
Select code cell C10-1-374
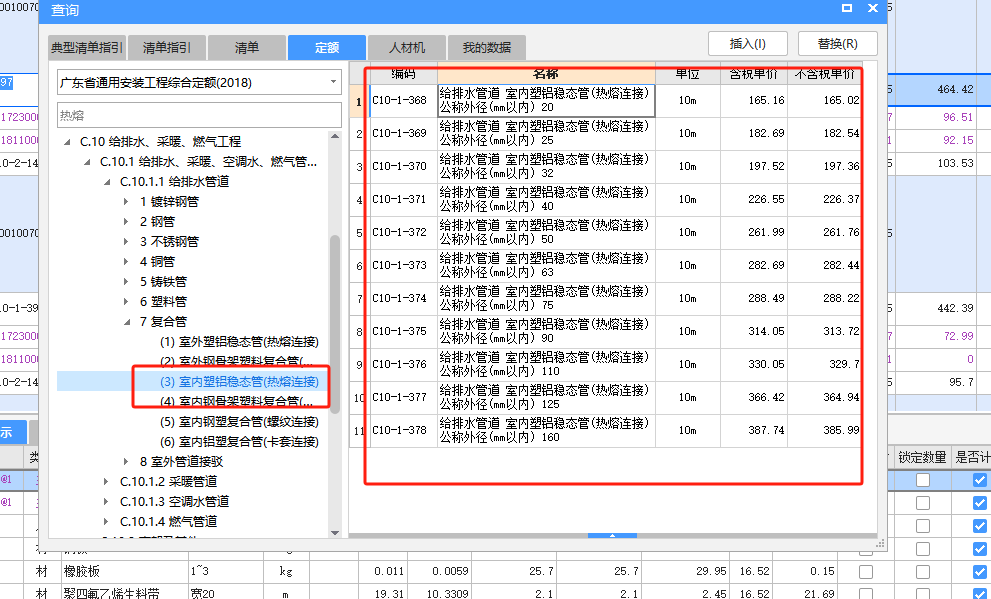click(403, 298)
